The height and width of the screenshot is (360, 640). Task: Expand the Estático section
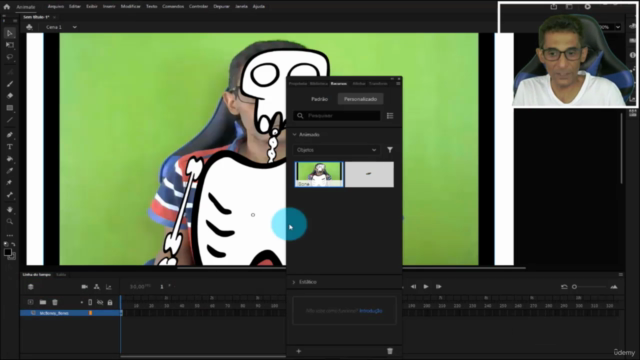coord(294,282)
